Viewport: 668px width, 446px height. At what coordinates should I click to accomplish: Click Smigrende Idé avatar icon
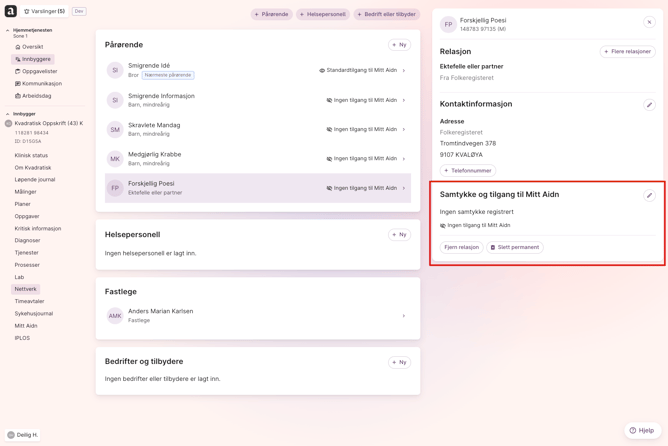point(115,71)
